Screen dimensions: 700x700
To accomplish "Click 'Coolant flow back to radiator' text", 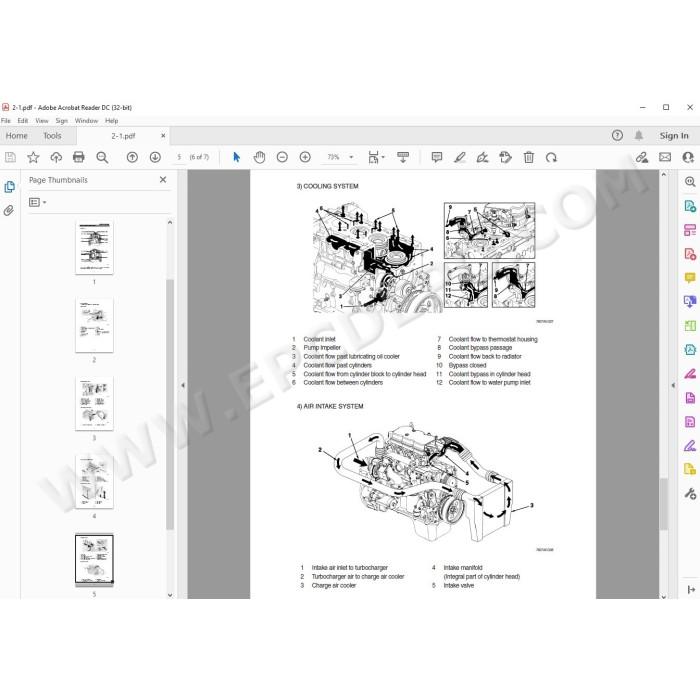I will [x=485, y=356].
